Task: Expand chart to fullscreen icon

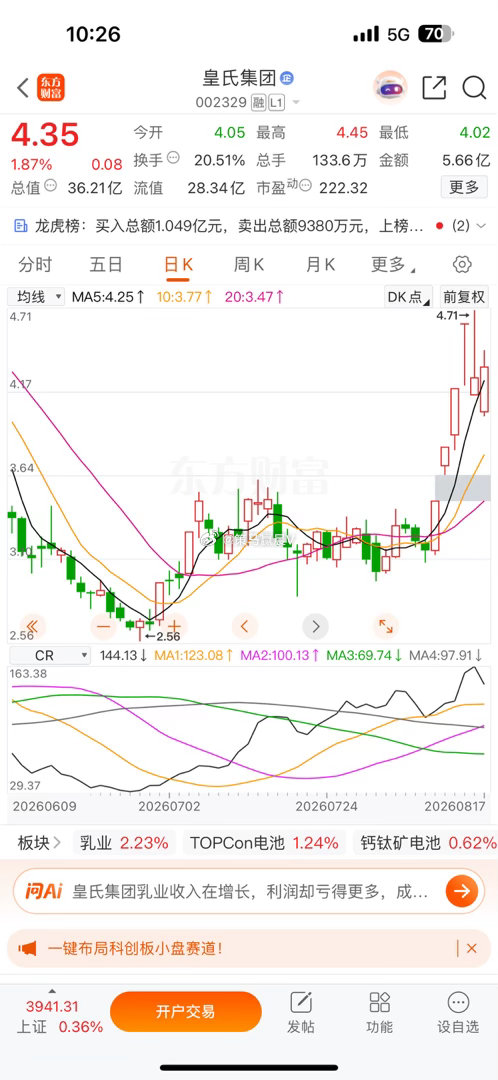Action: point(386,626)
